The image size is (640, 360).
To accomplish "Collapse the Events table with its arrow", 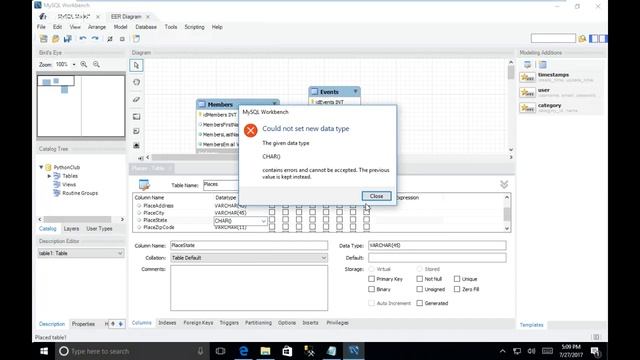I will [x=356, y=91].
